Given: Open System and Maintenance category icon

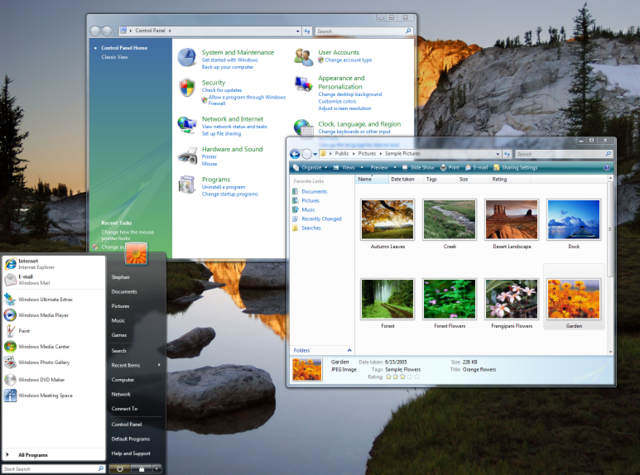Looking at the screenshot, I should 187,58.
